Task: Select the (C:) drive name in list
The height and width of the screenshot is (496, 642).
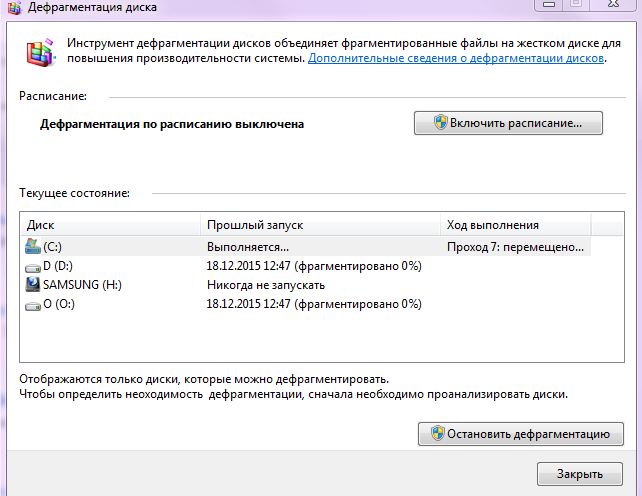Action: point(53,246)
